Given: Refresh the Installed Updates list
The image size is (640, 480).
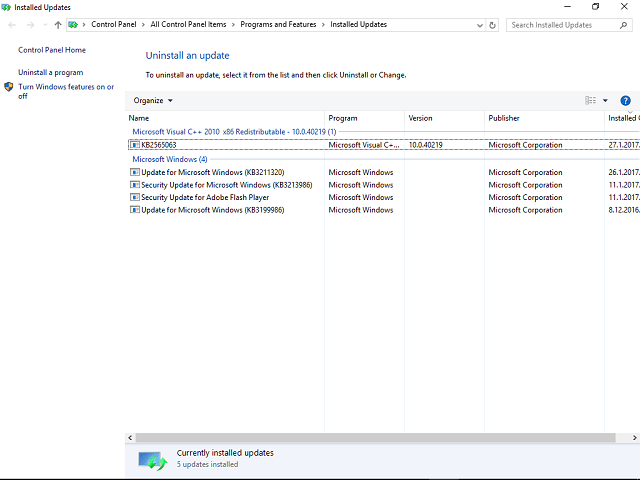Looking at the screenshot, I should point(492,25).
